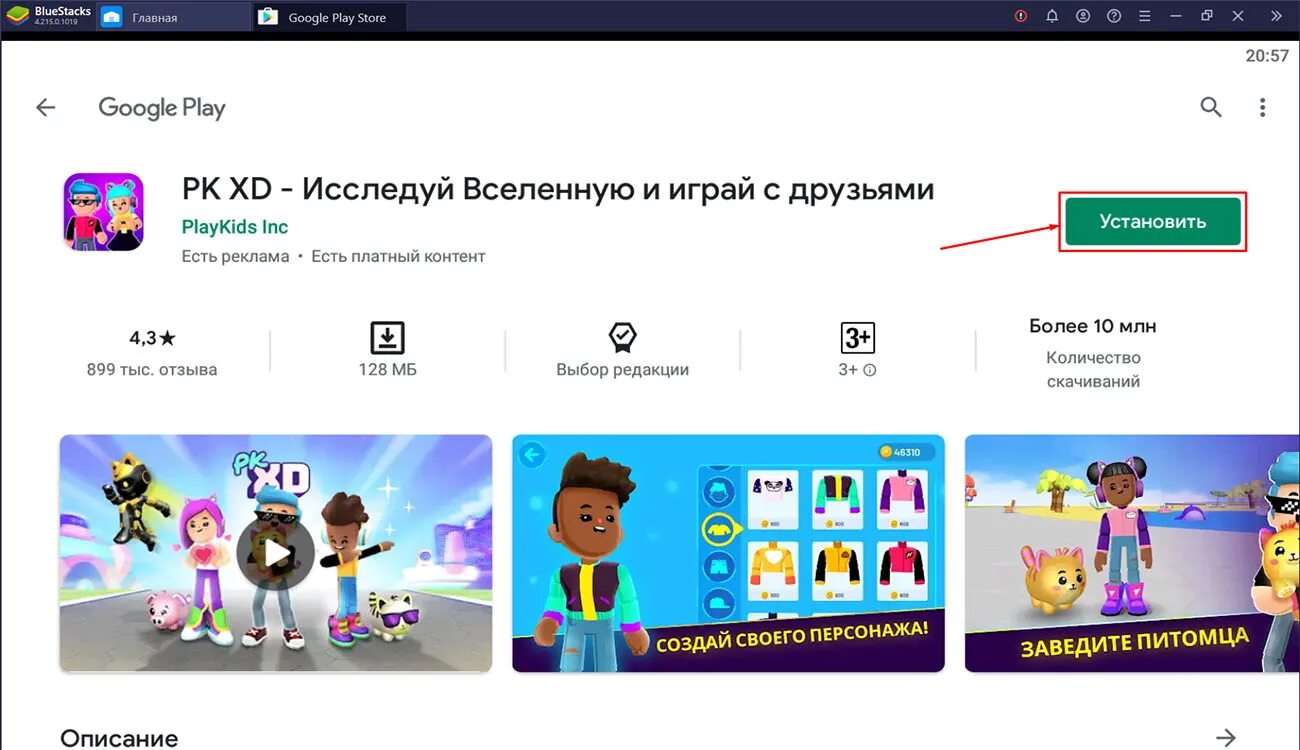Play the PK XD trailer video

tap(276, 553)
